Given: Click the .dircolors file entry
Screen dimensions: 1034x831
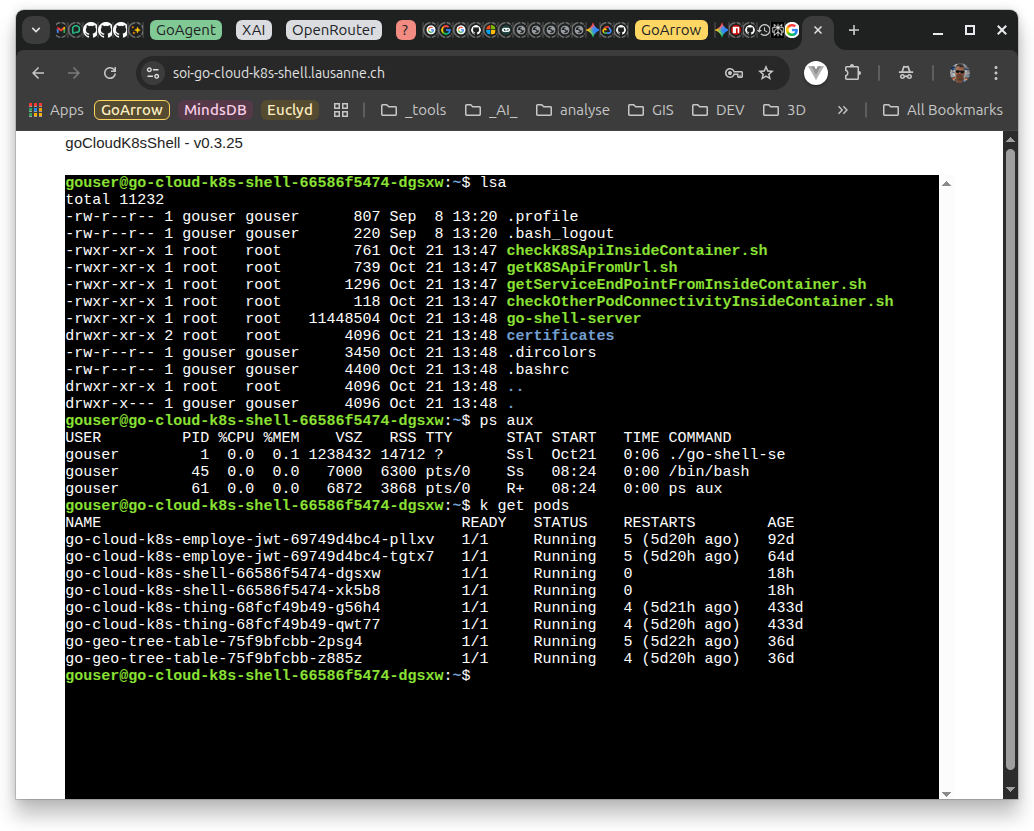Looking at the screenshot, I should (551, 353).
